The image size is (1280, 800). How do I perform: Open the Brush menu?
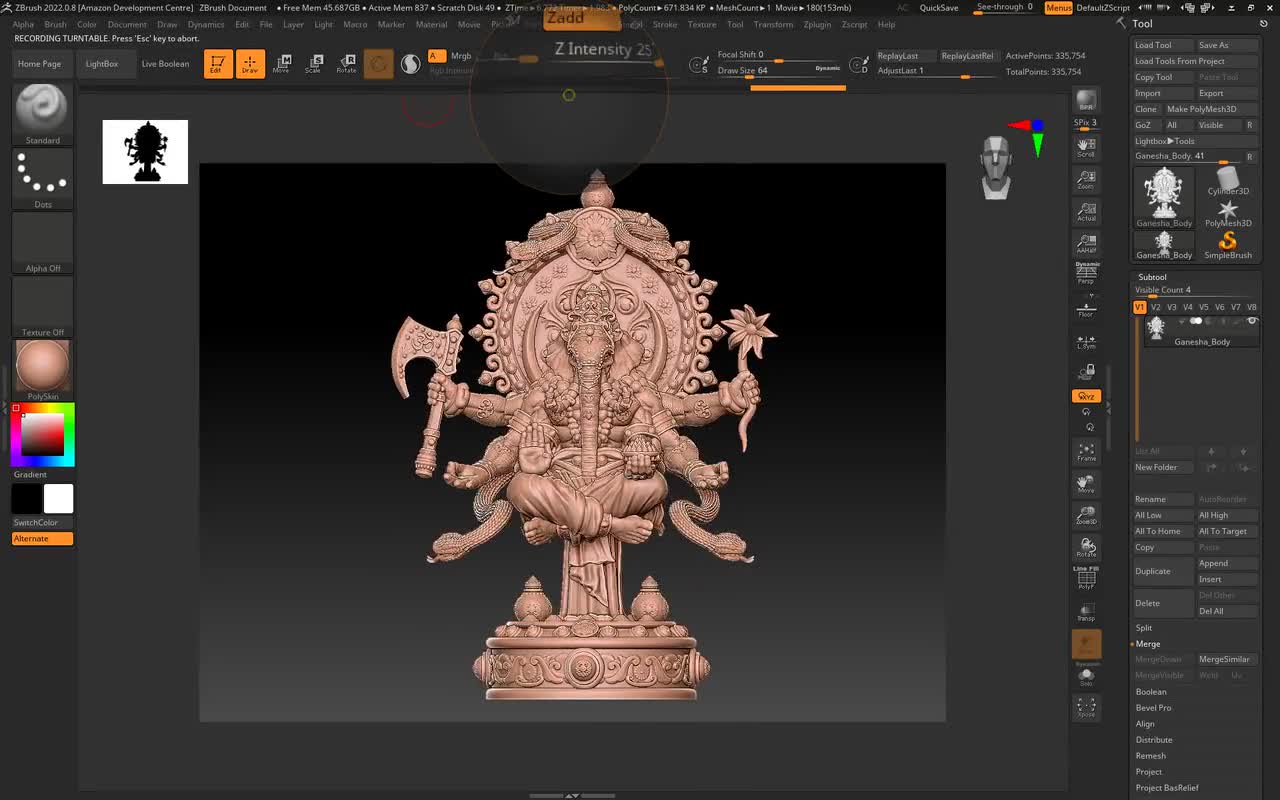[56, 24]
